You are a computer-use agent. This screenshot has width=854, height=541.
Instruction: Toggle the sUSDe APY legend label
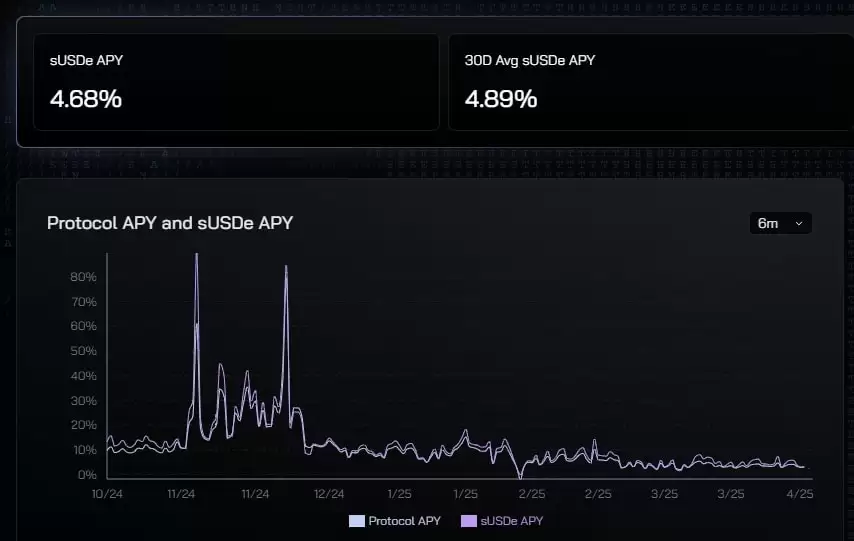[x=510, y=521]
